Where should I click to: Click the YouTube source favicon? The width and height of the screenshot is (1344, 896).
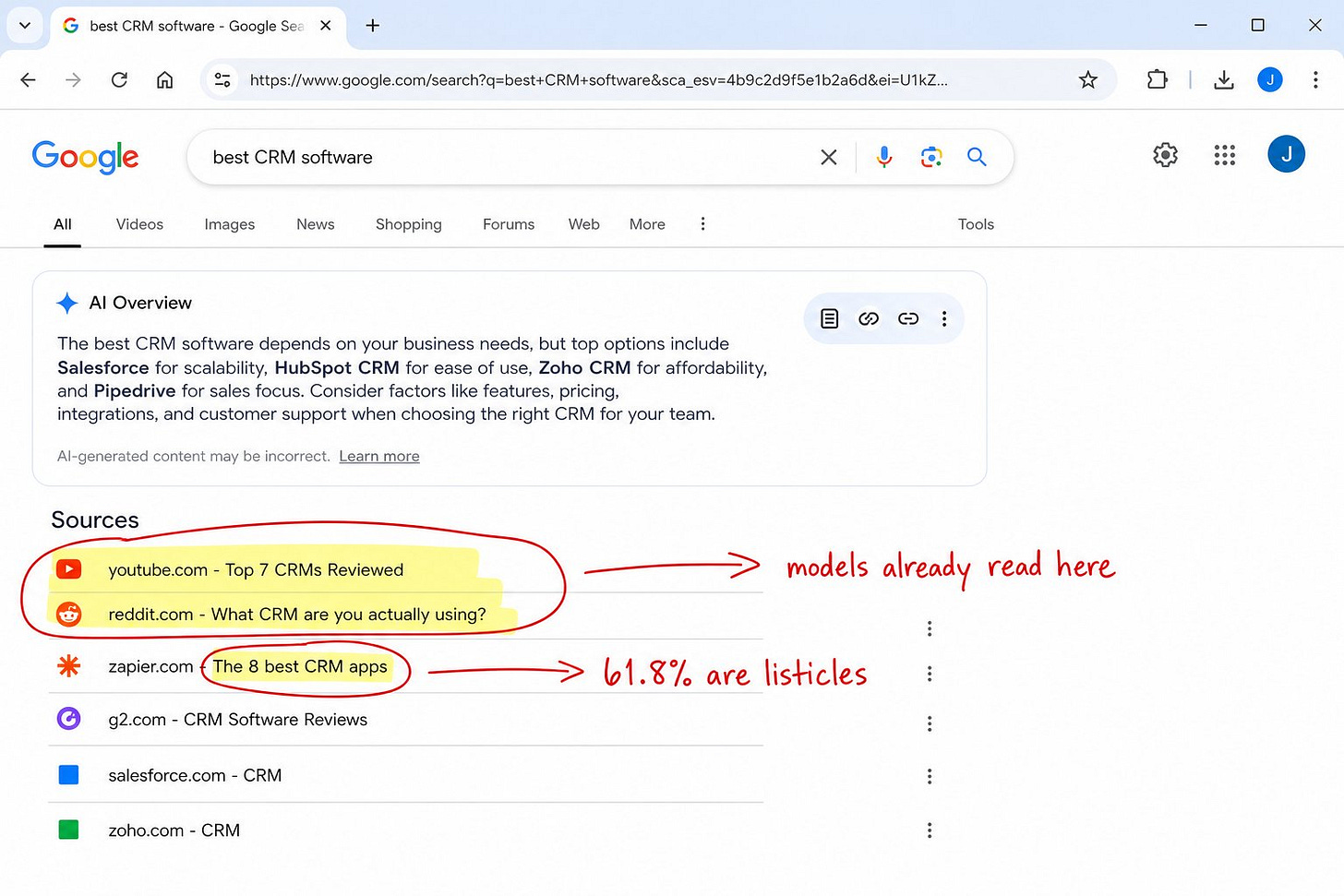pyautogui.click(x=69, y=569)
